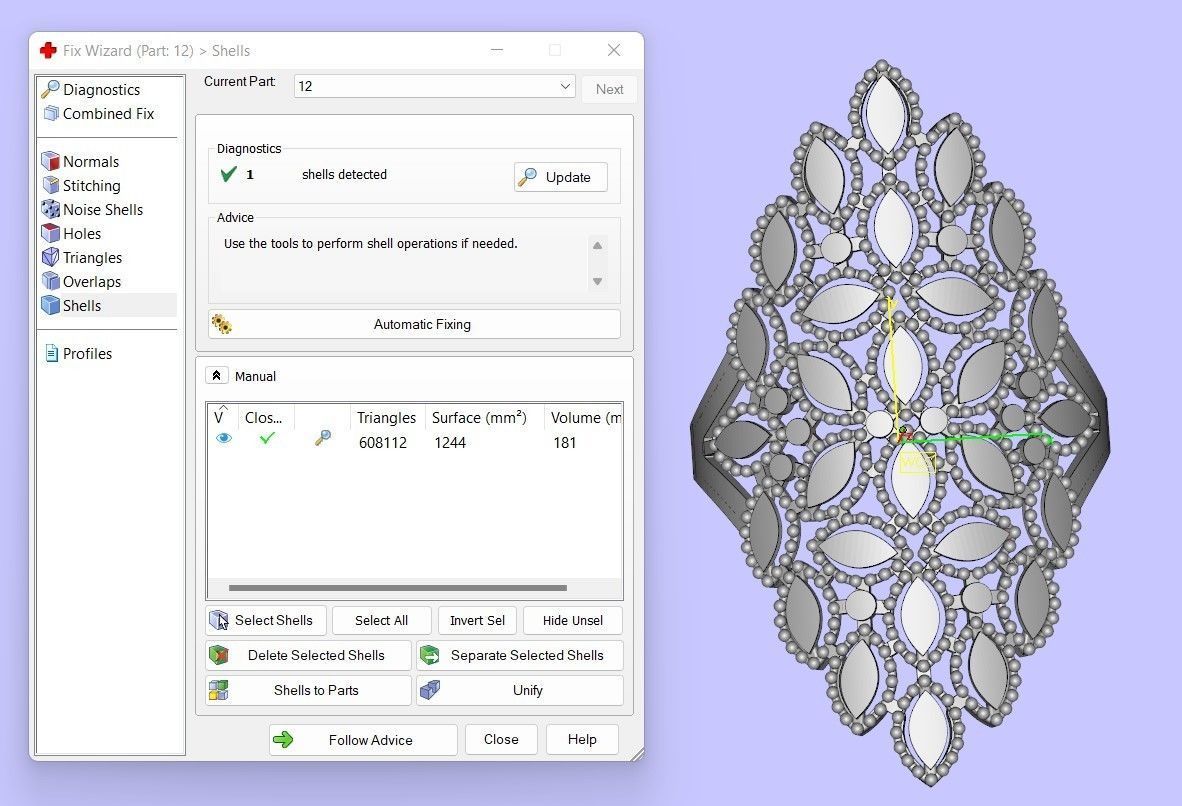The image size is (1182, 806).
Task: Click the Triangles icon in sidebar
Action: tap(51, 257)
